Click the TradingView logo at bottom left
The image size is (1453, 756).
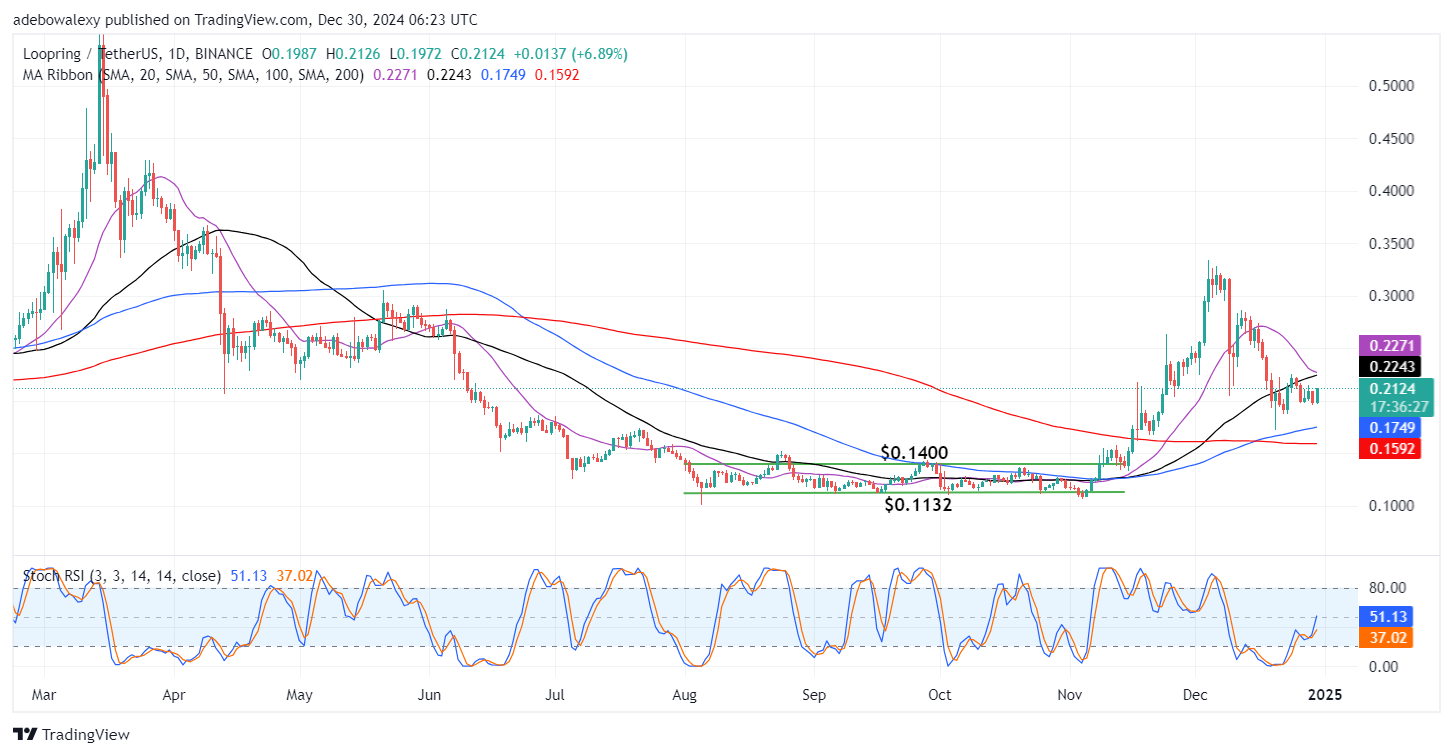(x=72, y=735)
